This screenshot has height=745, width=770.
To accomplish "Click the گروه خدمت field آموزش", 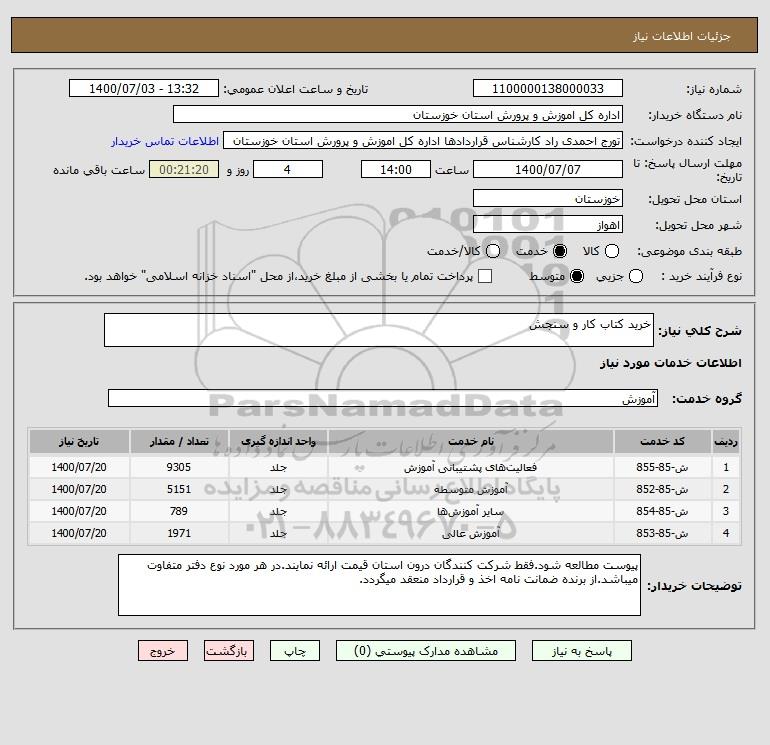I will click(x=383, y=398).
